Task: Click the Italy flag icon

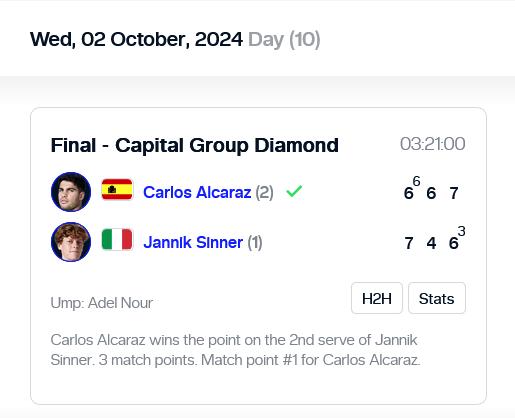Action: (117, 239)
